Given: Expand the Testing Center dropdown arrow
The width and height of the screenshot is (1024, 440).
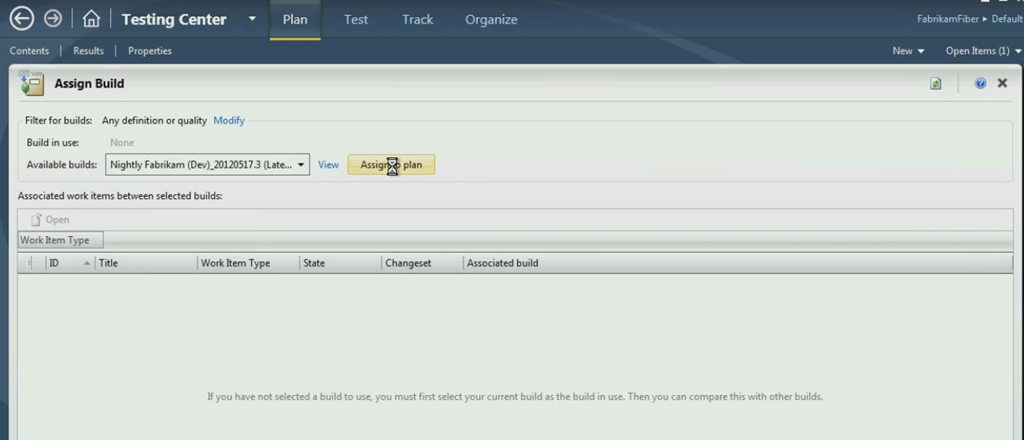Looking at the screenshot, I should [x=252, y=19].
